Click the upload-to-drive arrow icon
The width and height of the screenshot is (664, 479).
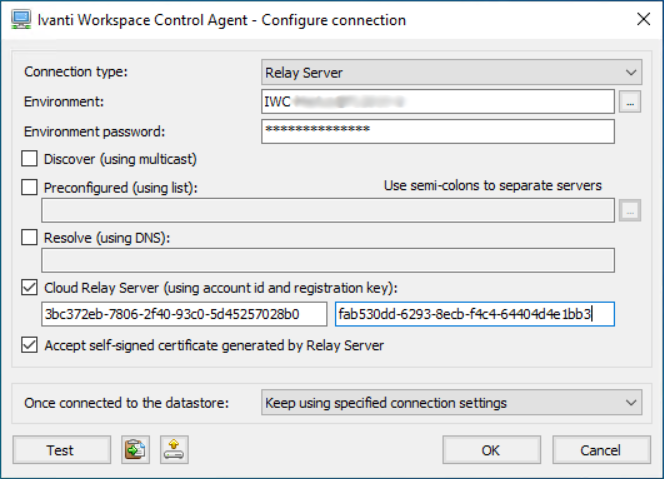pos(174,450)
